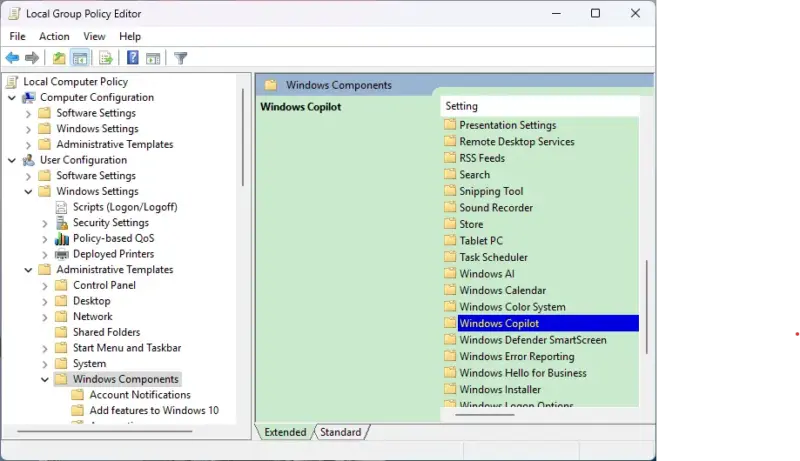Toggle Show/Hide Console Tree icon
This screenshot has width=800, height=461.
pos(80,58)
